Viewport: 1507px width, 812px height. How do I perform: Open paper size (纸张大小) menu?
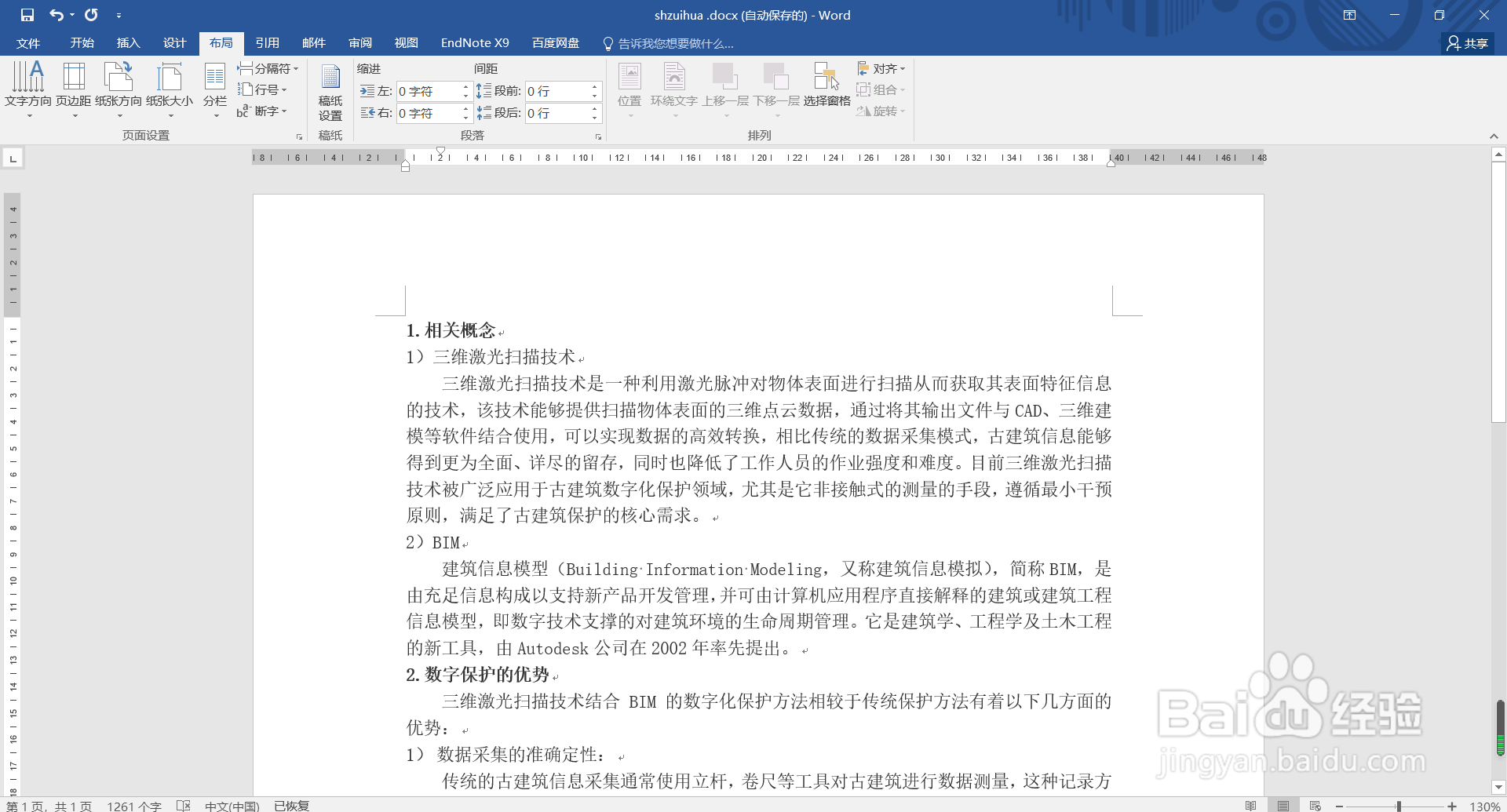click(170, 89)
